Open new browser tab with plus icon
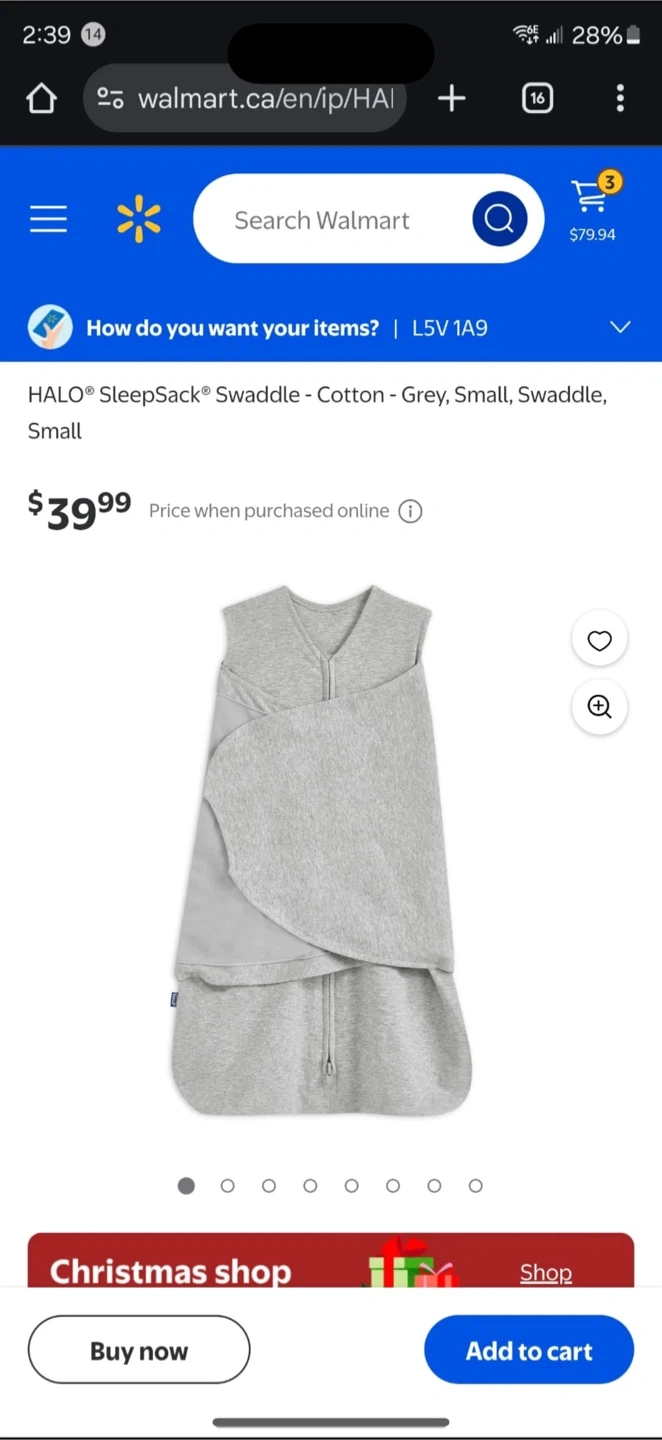 [452, 98]
